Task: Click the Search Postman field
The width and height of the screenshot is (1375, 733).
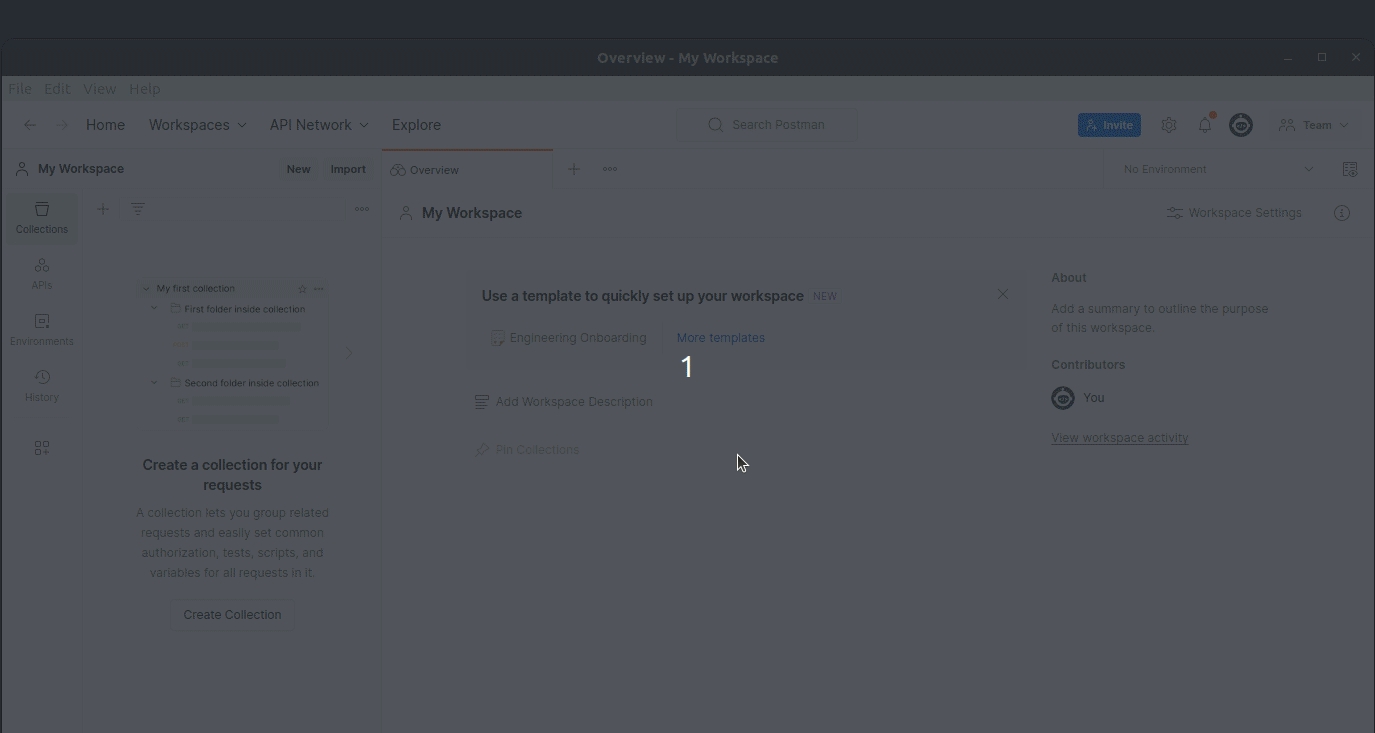Action: tap(767, 125)
